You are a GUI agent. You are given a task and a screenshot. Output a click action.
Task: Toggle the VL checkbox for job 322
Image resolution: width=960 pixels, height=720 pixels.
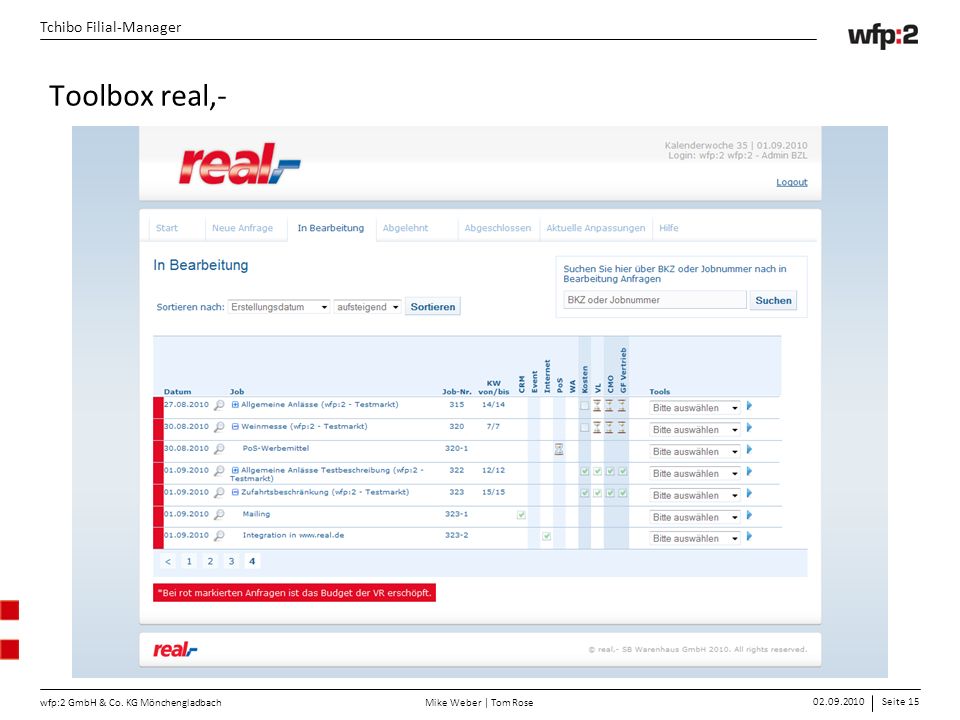click(x=598, y=471)
